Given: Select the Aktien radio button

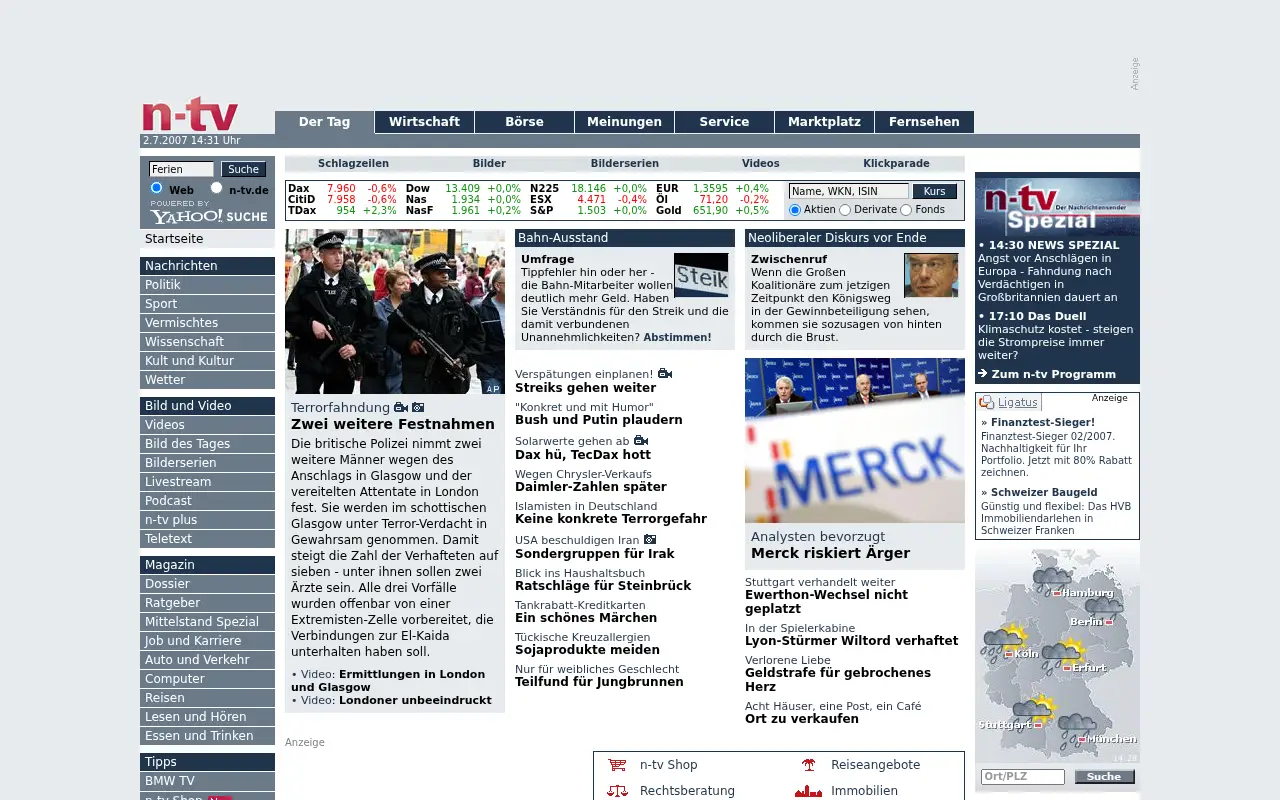Looking at the screenshot, I should [x=795, y=210].
